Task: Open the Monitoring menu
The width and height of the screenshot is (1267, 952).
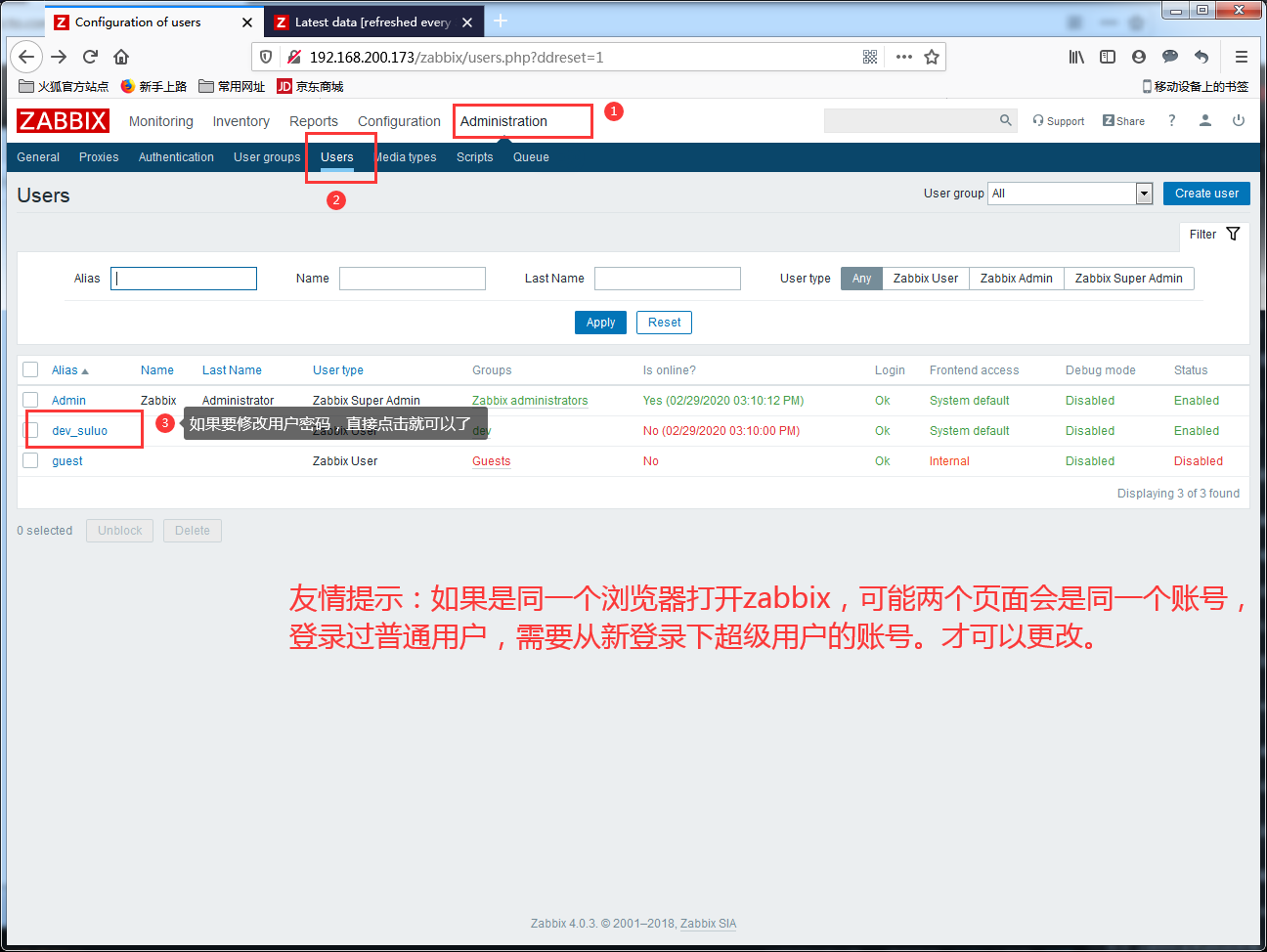Action: pos(161,121)
